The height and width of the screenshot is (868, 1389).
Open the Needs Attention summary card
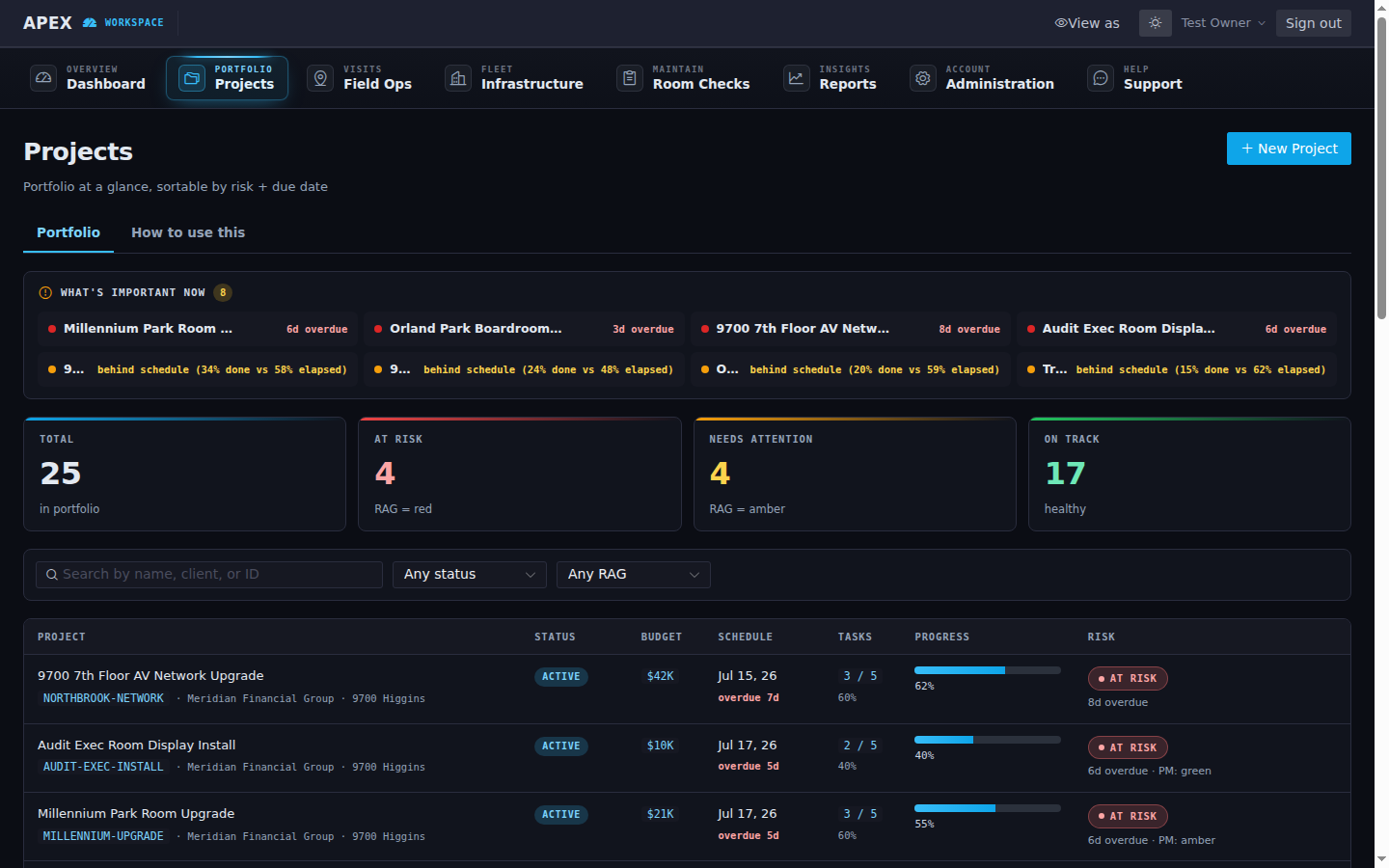coord(855,474)
